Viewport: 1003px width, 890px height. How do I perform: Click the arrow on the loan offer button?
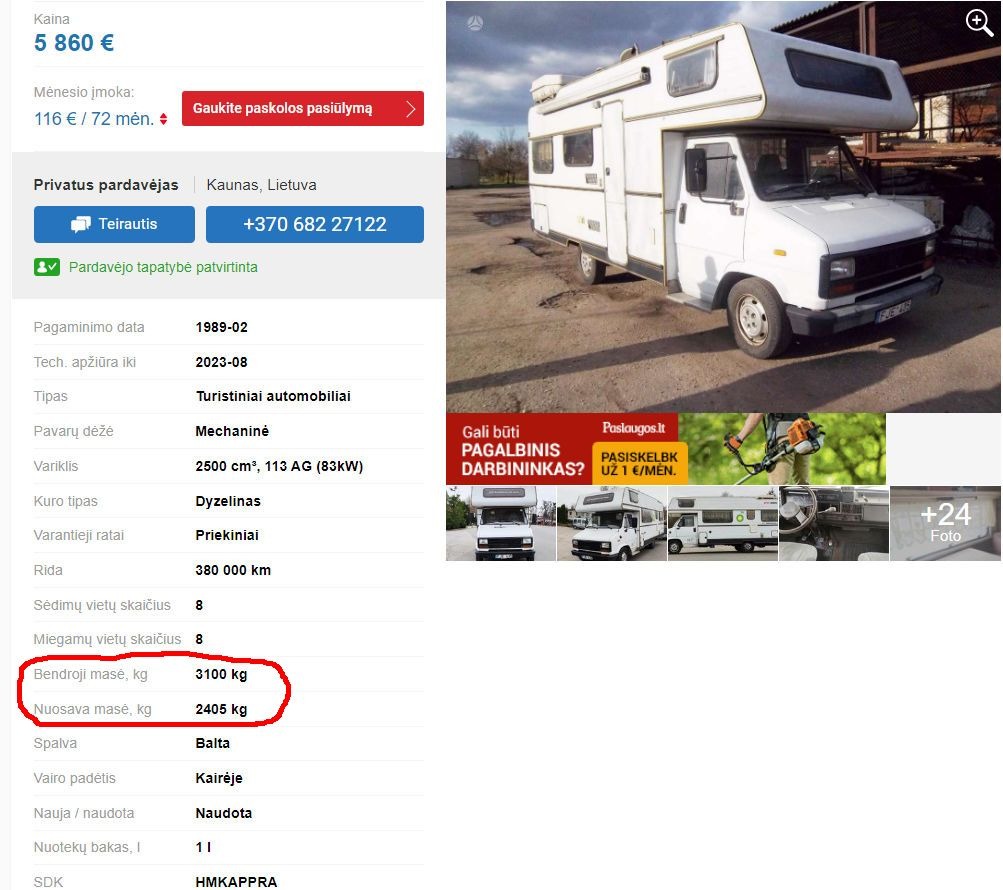pyautogui.click(x=411, y=109)
